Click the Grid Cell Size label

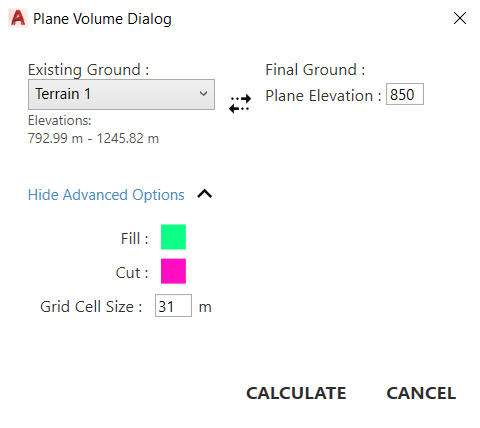coord(91,307)
